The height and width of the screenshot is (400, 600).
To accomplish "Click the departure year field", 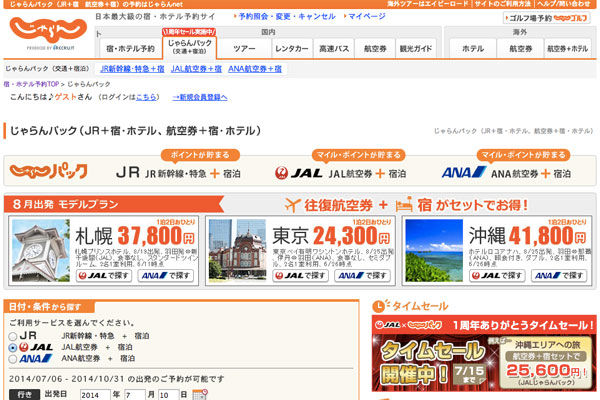I will [95, 395].
